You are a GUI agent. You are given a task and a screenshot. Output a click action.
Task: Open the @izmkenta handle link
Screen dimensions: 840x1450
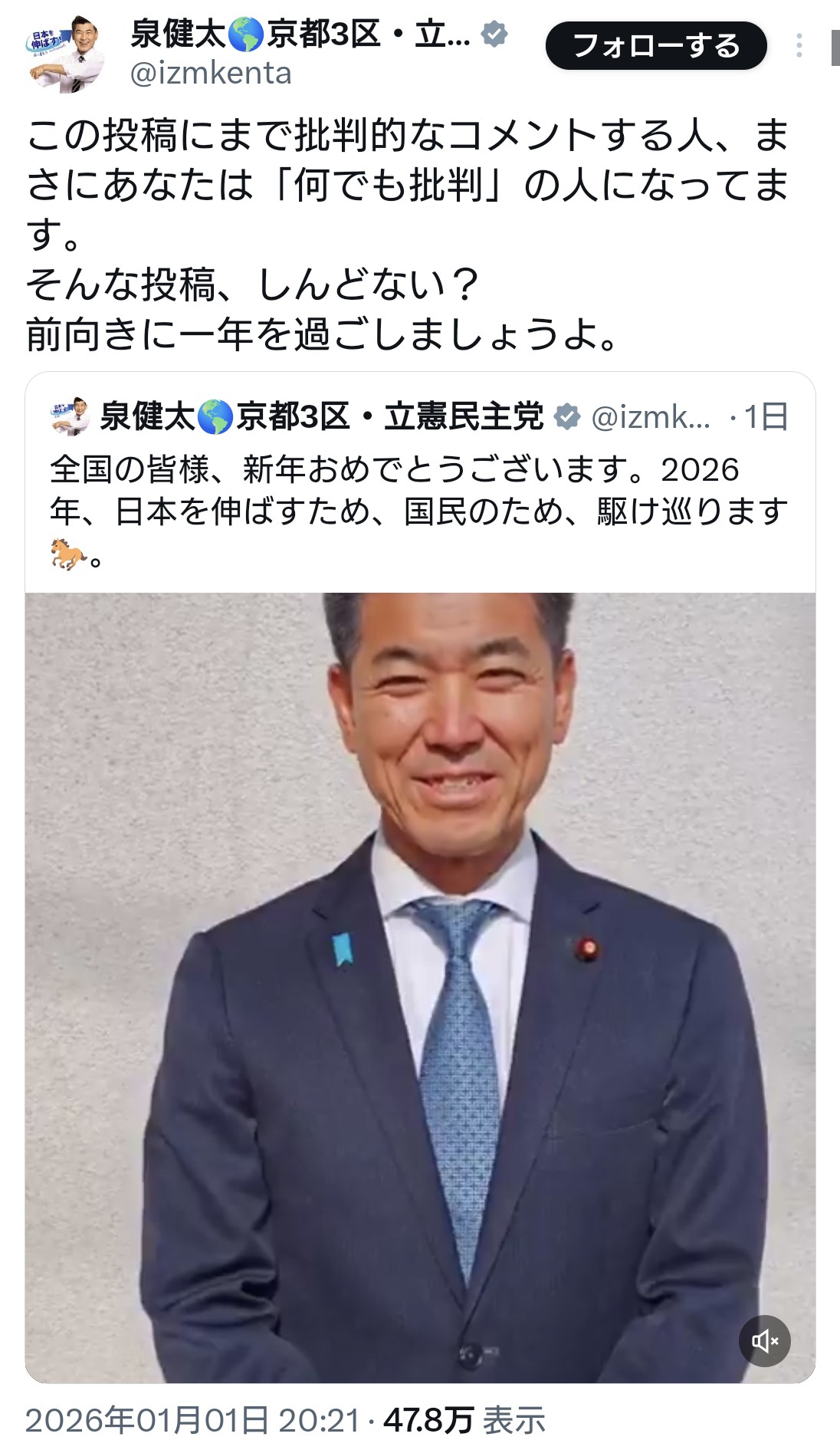click(211, 74)
